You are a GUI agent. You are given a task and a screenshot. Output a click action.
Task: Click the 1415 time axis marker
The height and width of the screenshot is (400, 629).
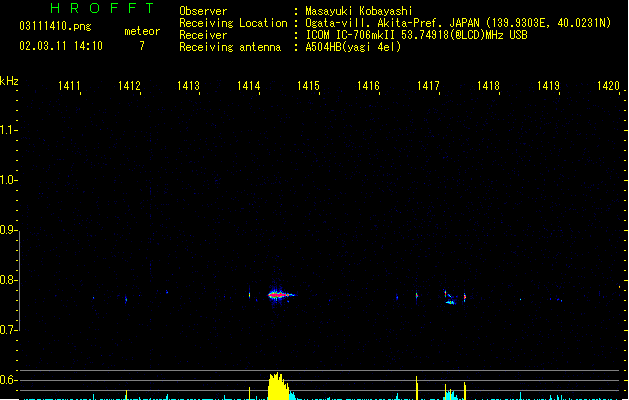click(x=308, y=86)
